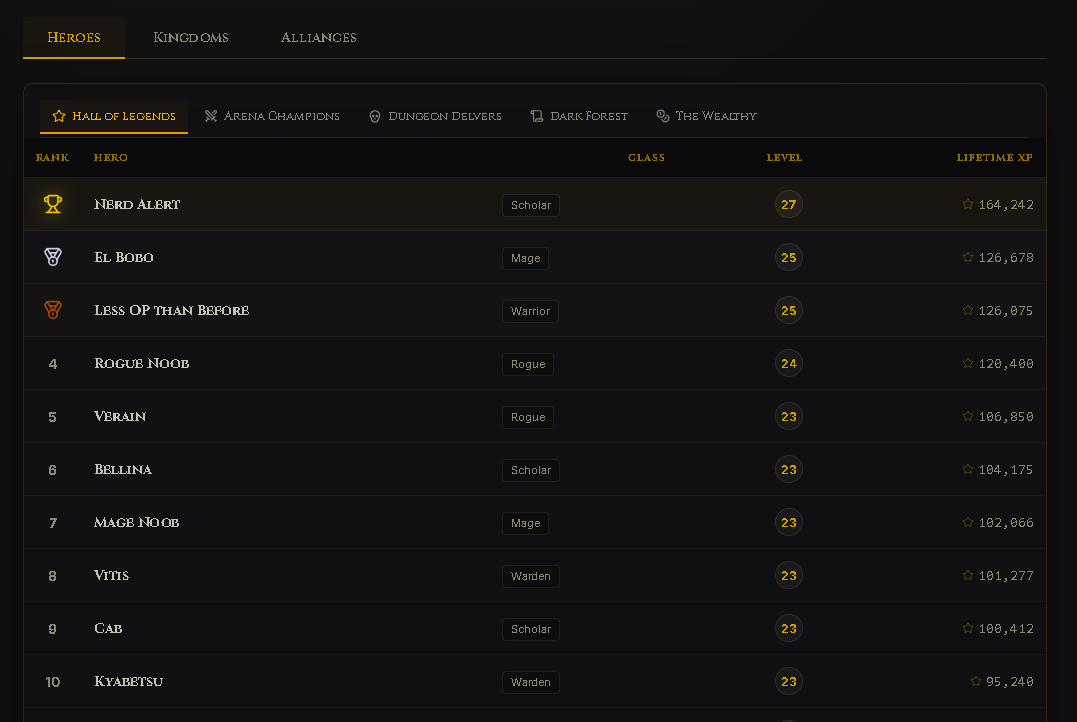1077x722 pixels.
Task: Click Vitis's Warden class badge
Action: tap(531, 576)
